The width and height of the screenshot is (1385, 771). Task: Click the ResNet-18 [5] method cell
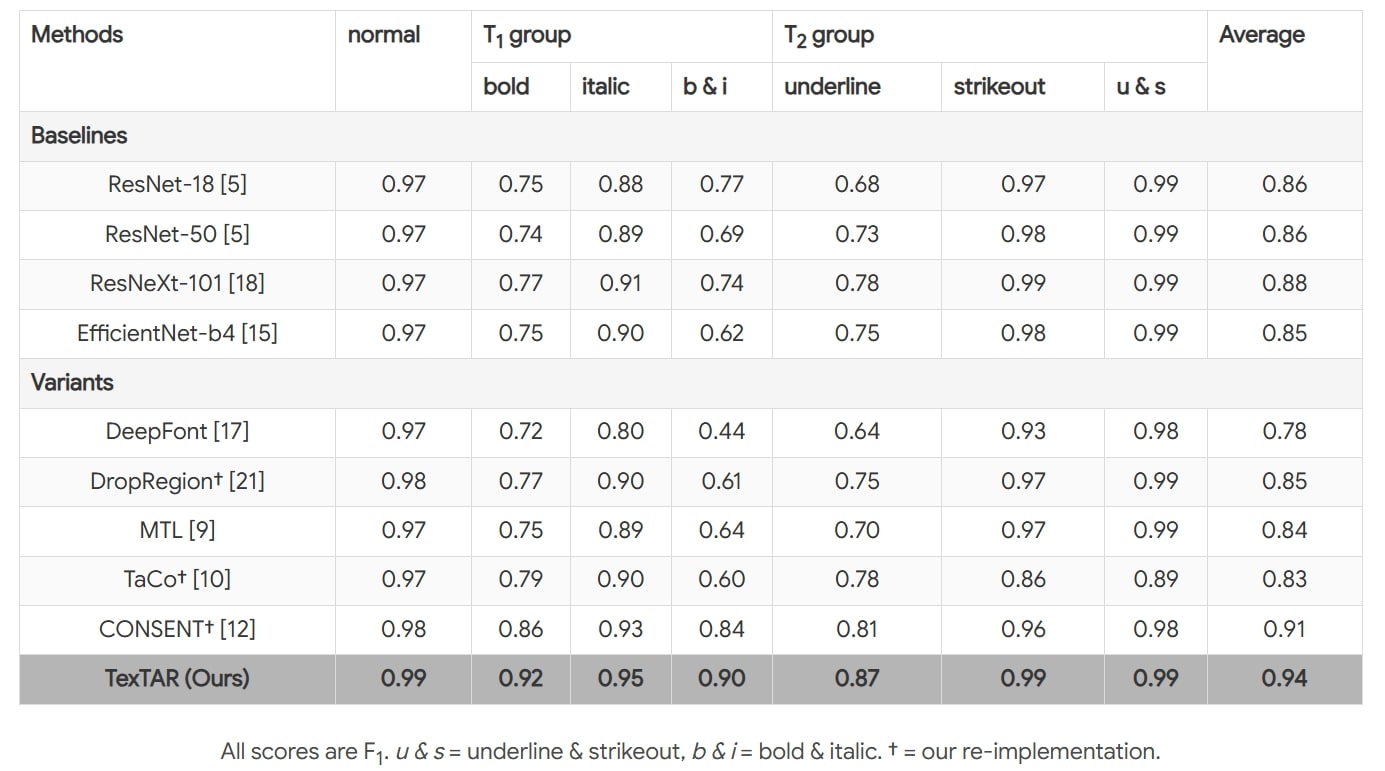click(x=177, y=184)
